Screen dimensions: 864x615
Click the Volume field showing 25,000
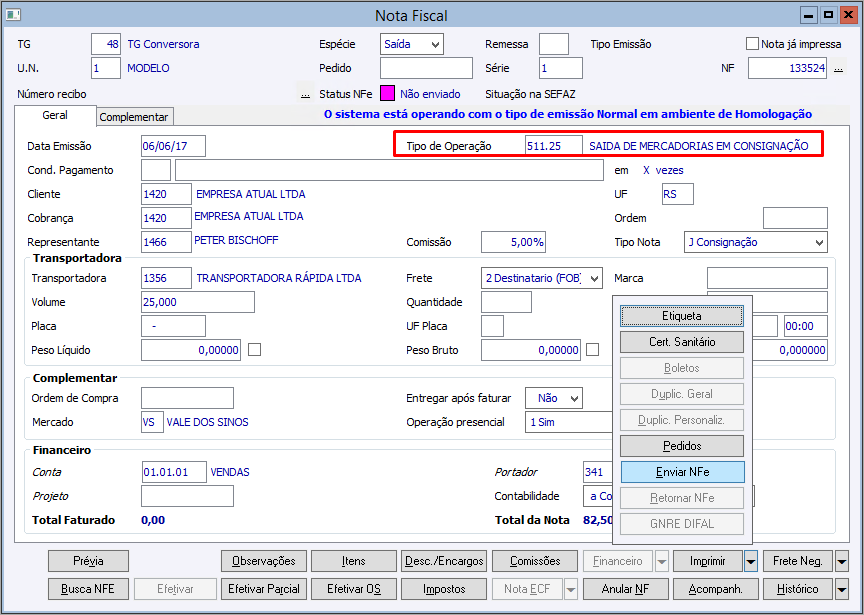tap(197, 302)
